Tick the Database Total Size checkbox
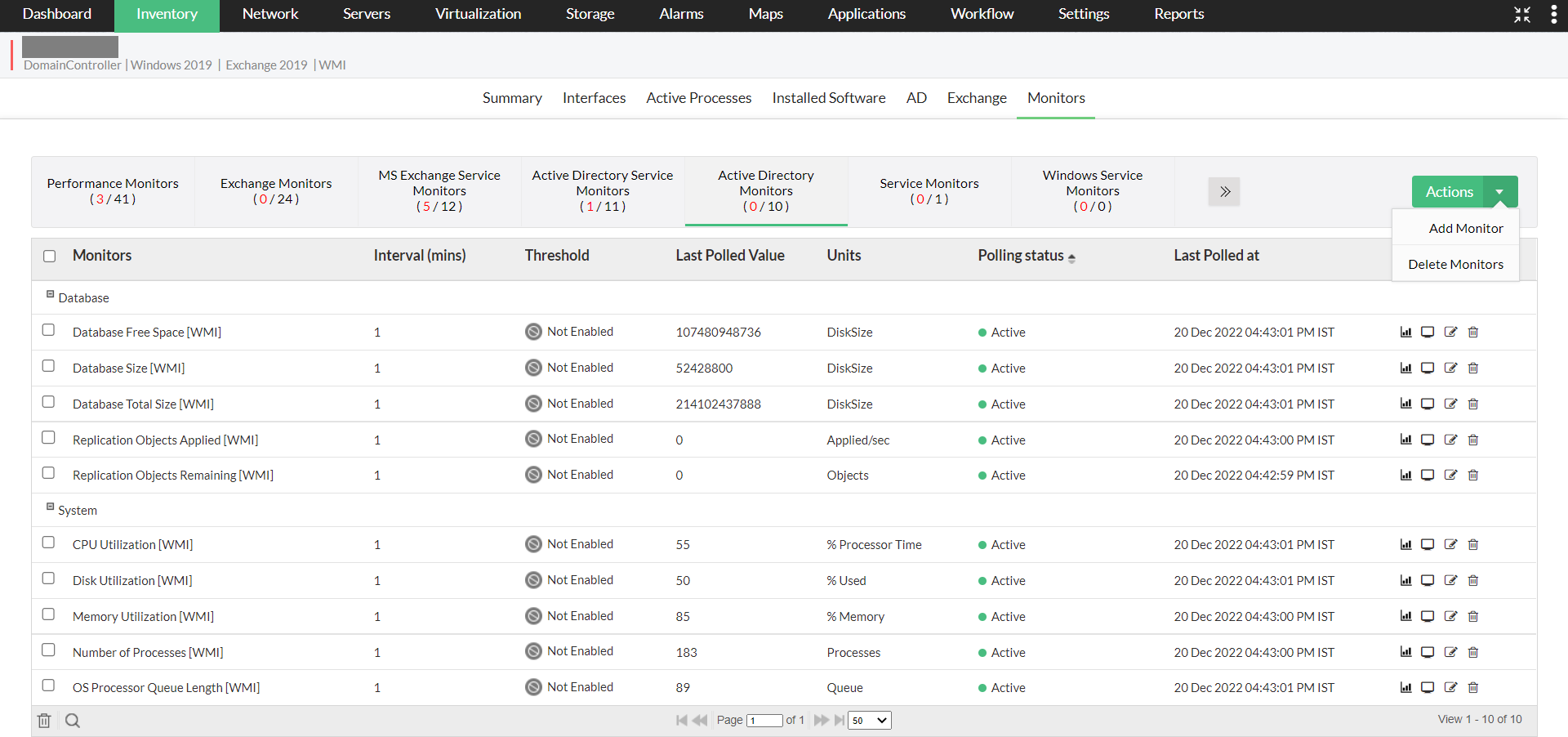This screenshot has height=737, width=1568. 49,402
